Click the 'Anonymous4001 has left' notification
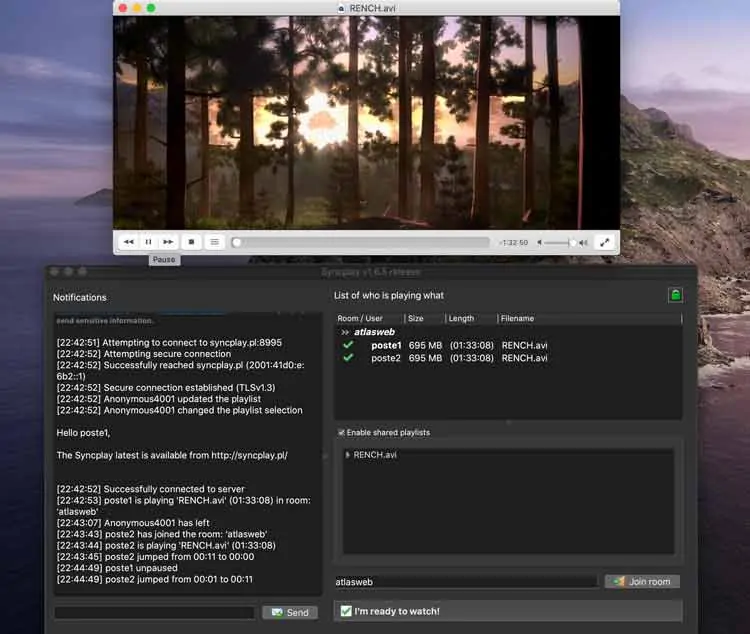The image size is (750, 634). 133,523
